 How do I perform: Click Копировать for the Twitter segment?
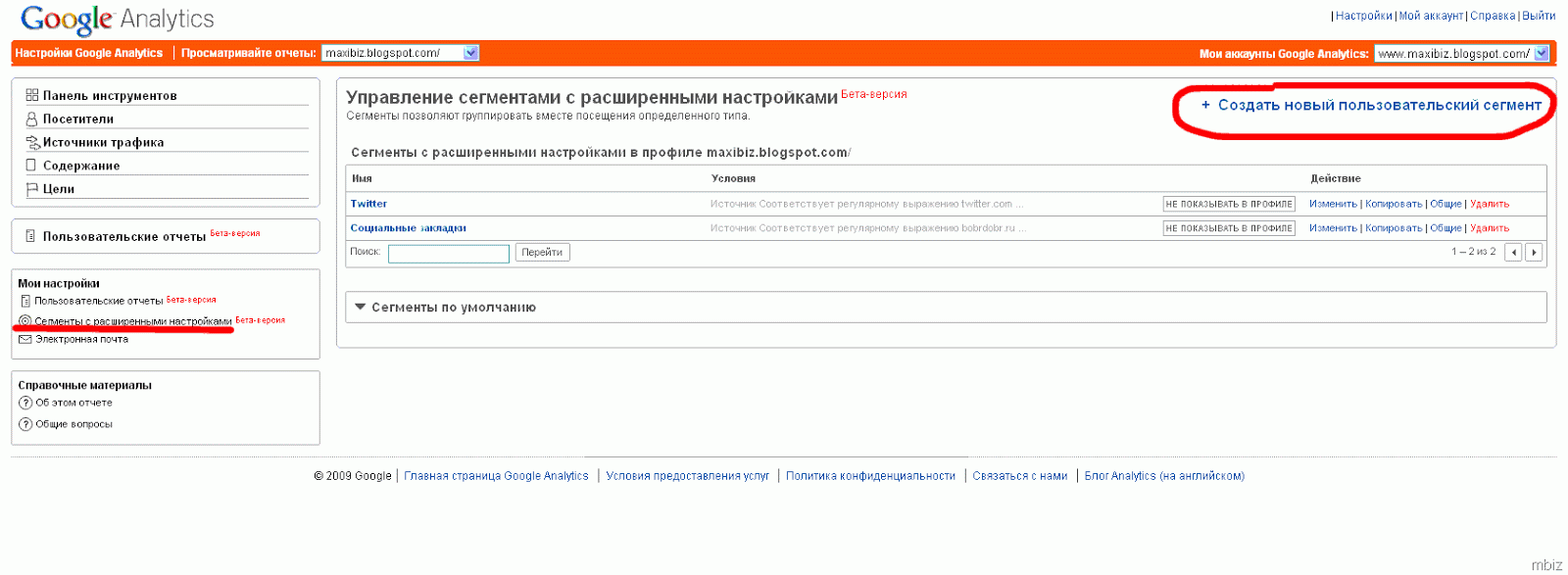(1394, 204)
